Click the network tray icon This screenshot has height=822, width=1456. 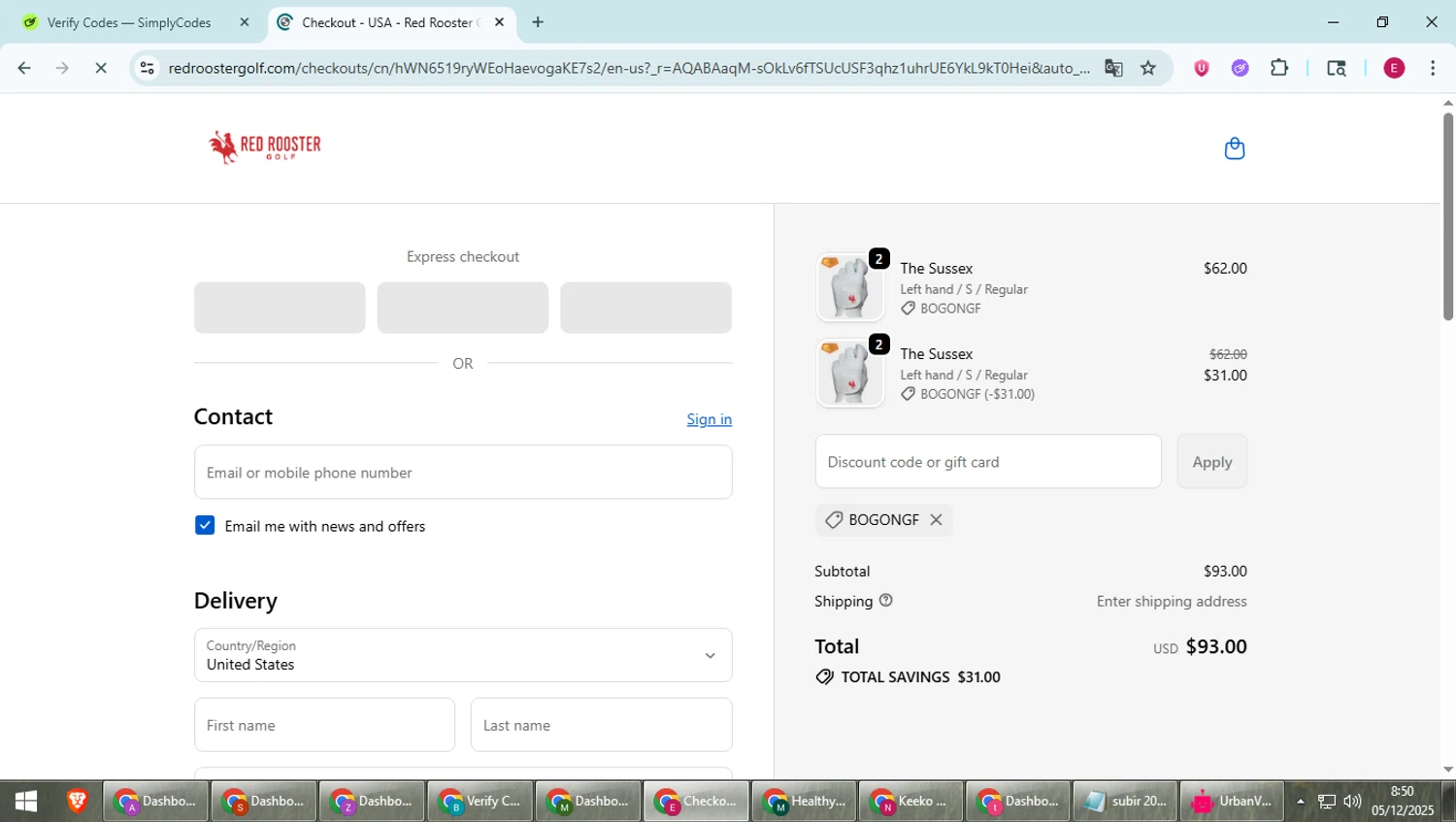1327,802
